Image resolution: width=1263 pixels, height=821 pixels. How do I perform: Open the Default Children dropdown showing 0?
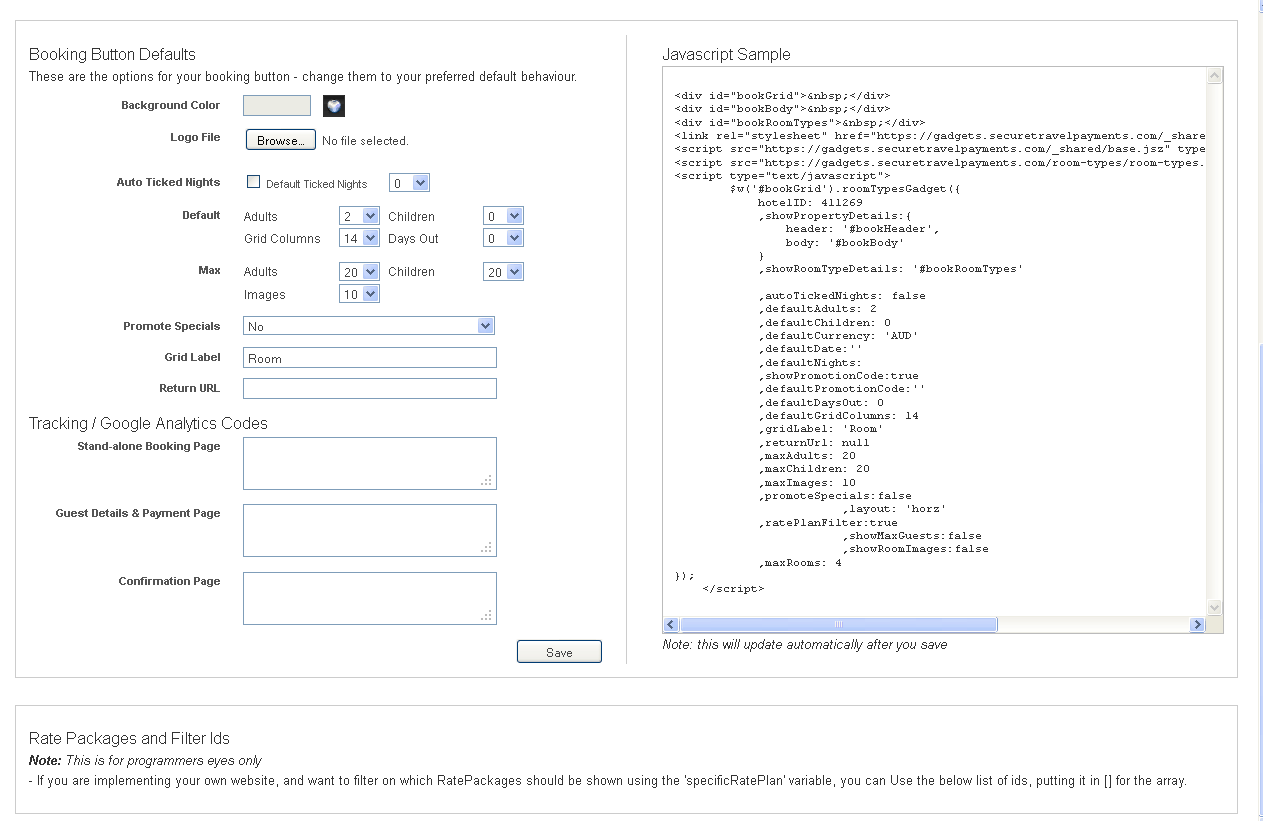[x=503, y=216]
